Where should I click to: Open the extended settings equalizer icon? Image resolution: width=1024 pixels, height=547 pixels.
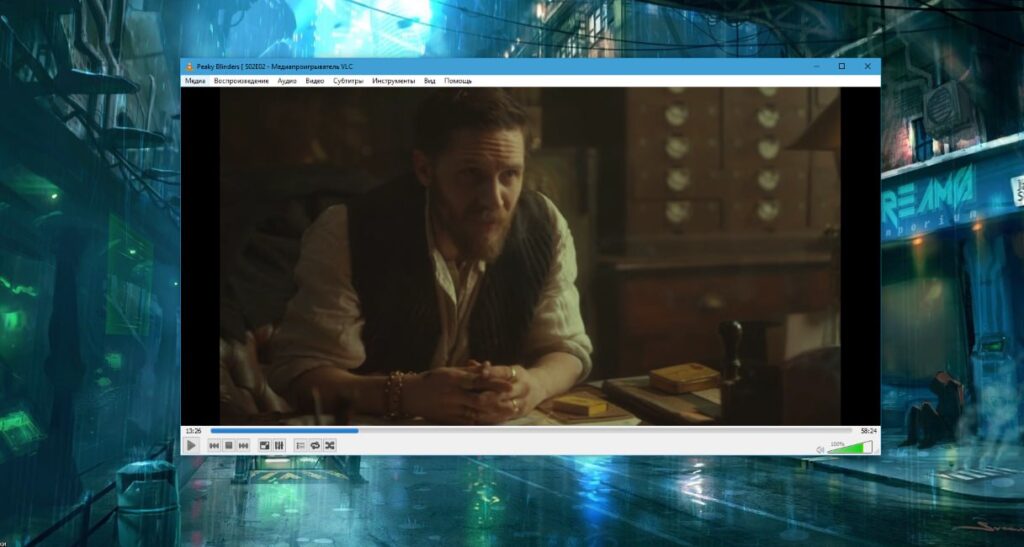point(279,445)
